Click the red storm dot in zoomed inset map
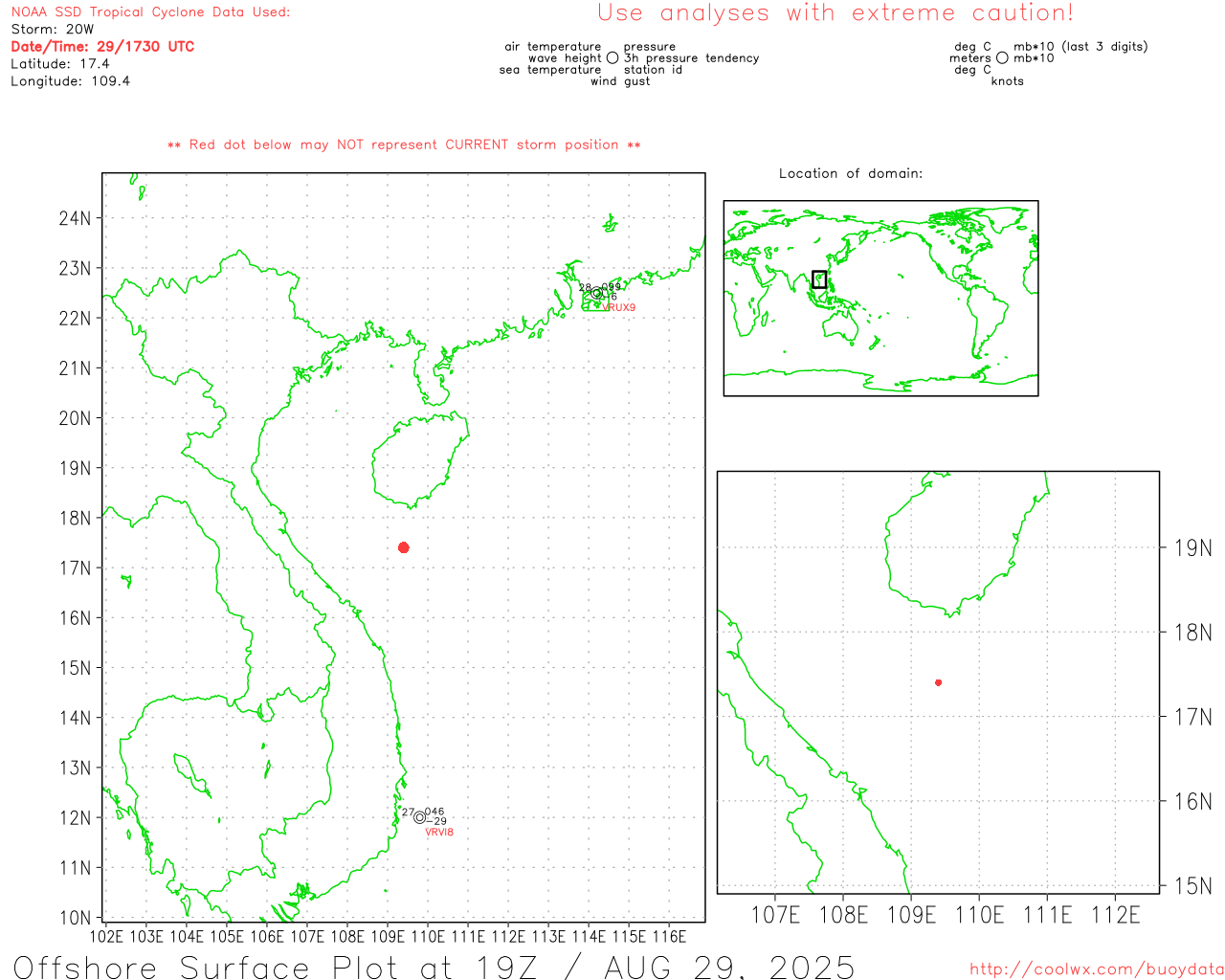This screenshot has height=980, width=1225. pyautogui.click(x=939, y=682)
